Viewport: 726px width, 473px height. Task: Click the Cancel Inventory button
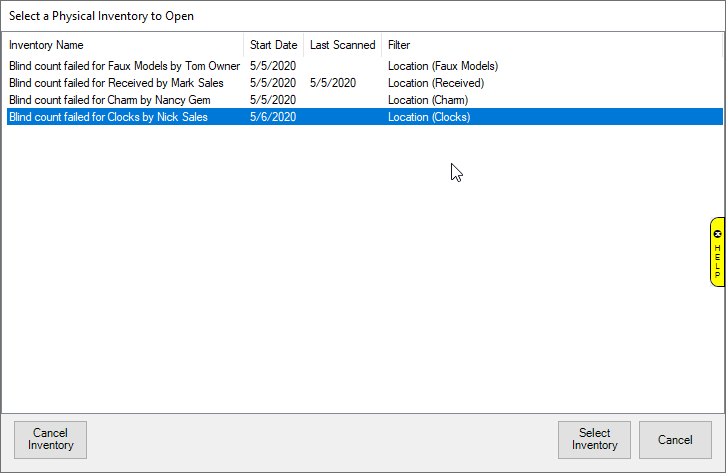[x=51, y=440]
